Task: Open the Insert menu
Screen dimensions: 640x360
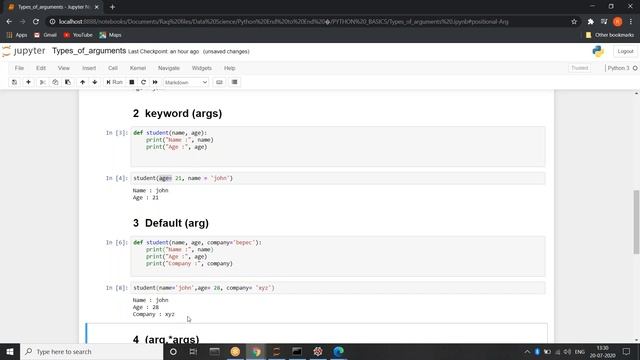Action: pyautogui.click(x=89, y=68)
